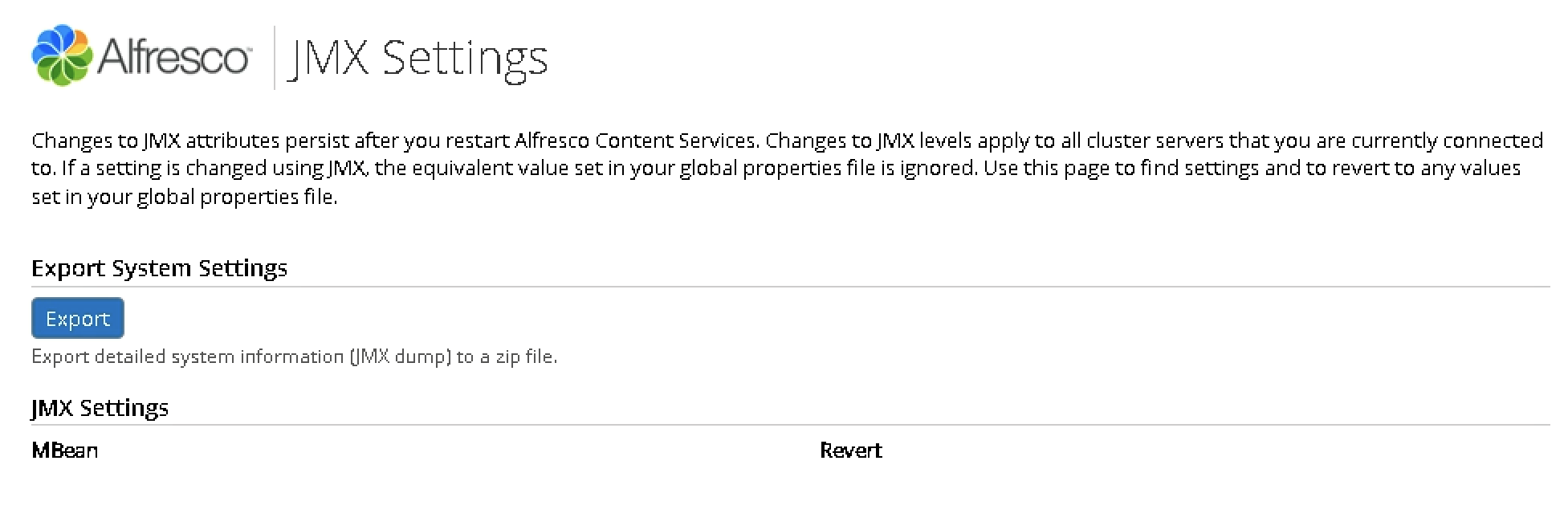Click the words 'zip file' in export caption
The width and height of the screenshot is (1568, 530).
pos(524,357)
